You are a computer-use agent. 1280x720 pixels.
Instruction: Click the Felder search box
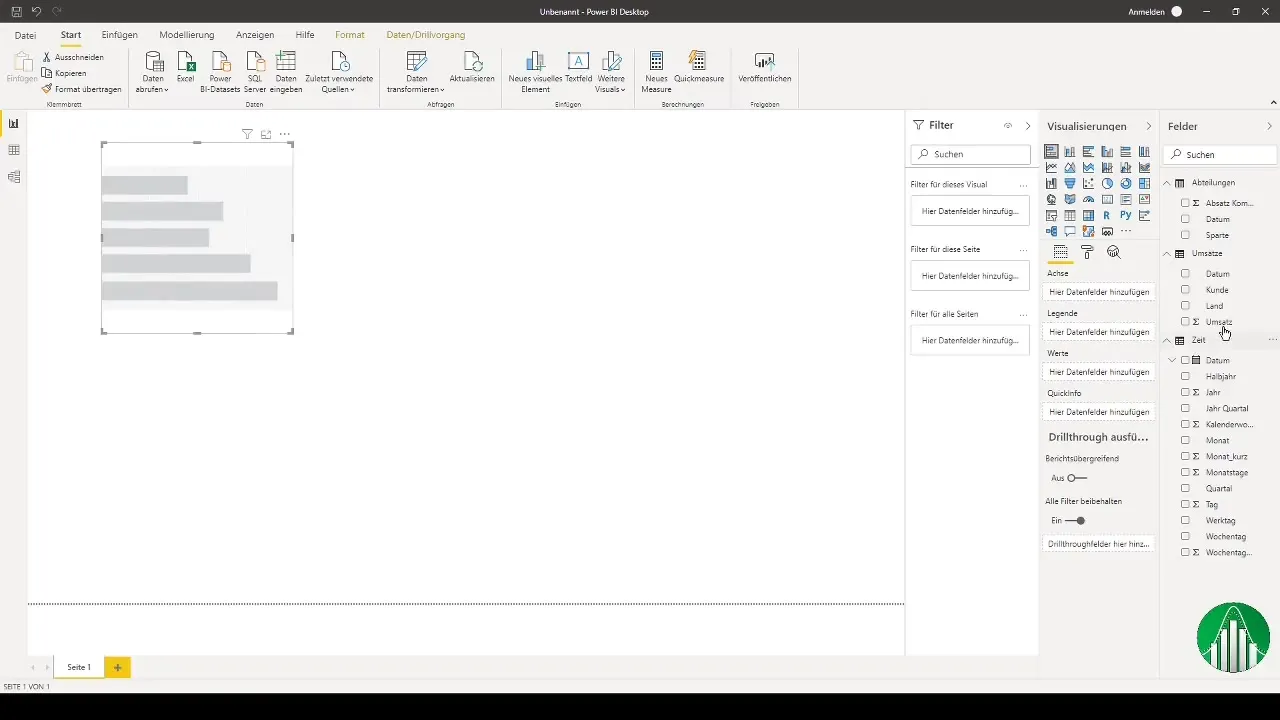point(1221,155)
